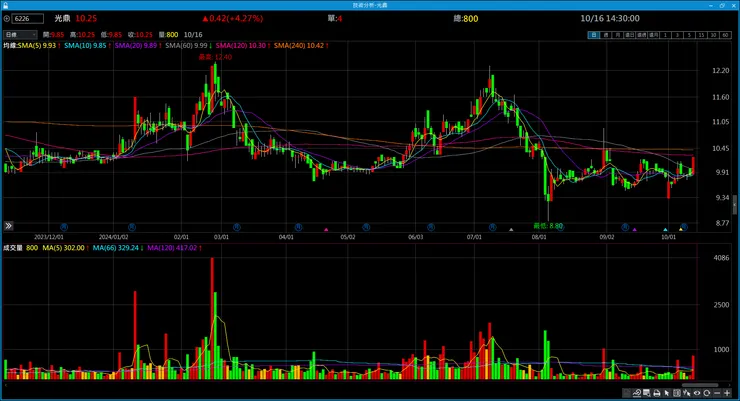Open the 日線 chart-type dropdown
The width and height of the screenshot is (740, 401).
pos(20,34)
